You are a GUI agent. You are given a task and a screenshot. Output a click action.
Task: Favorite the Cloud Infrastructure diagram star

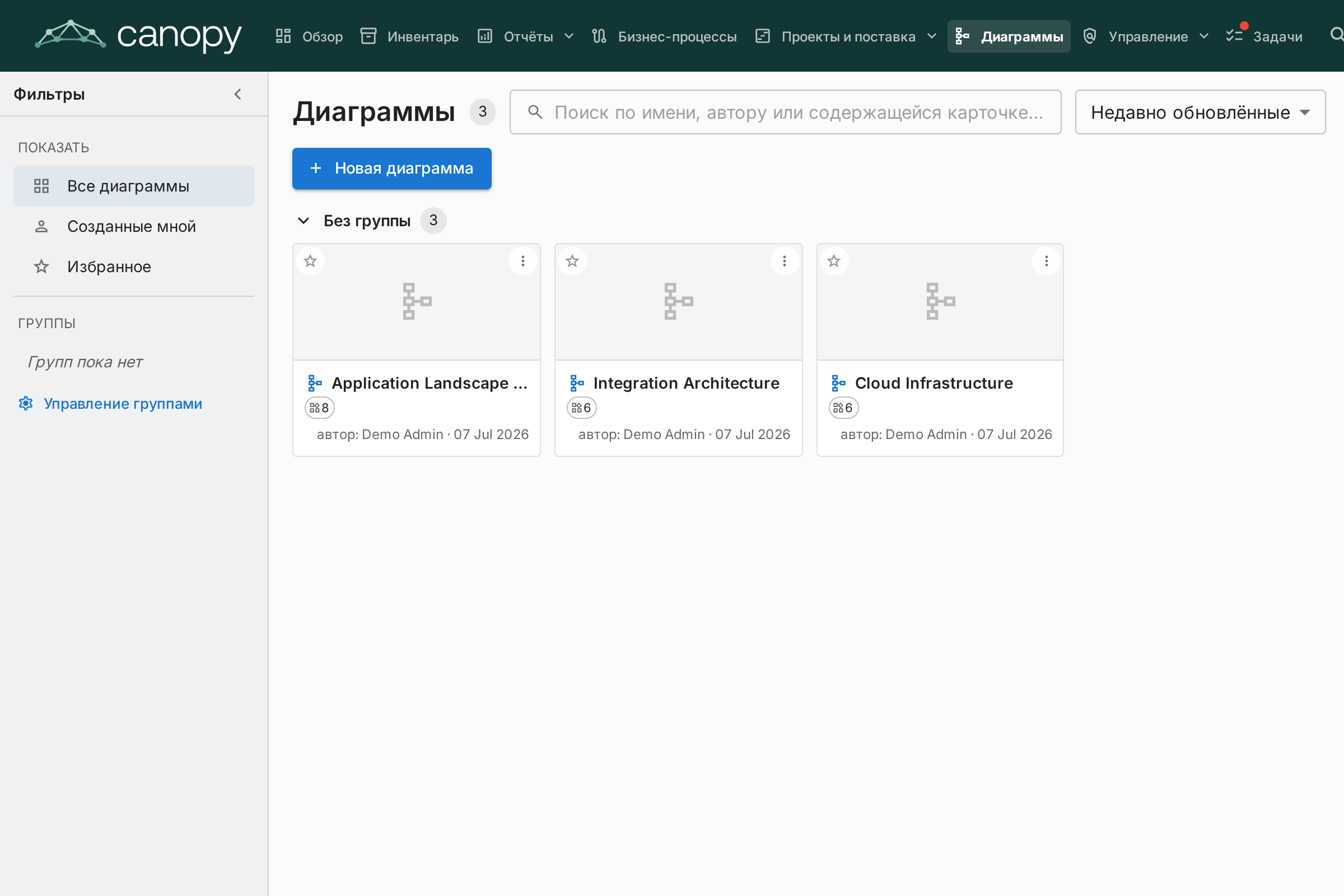pyautogui.click(x=834, y=261)
